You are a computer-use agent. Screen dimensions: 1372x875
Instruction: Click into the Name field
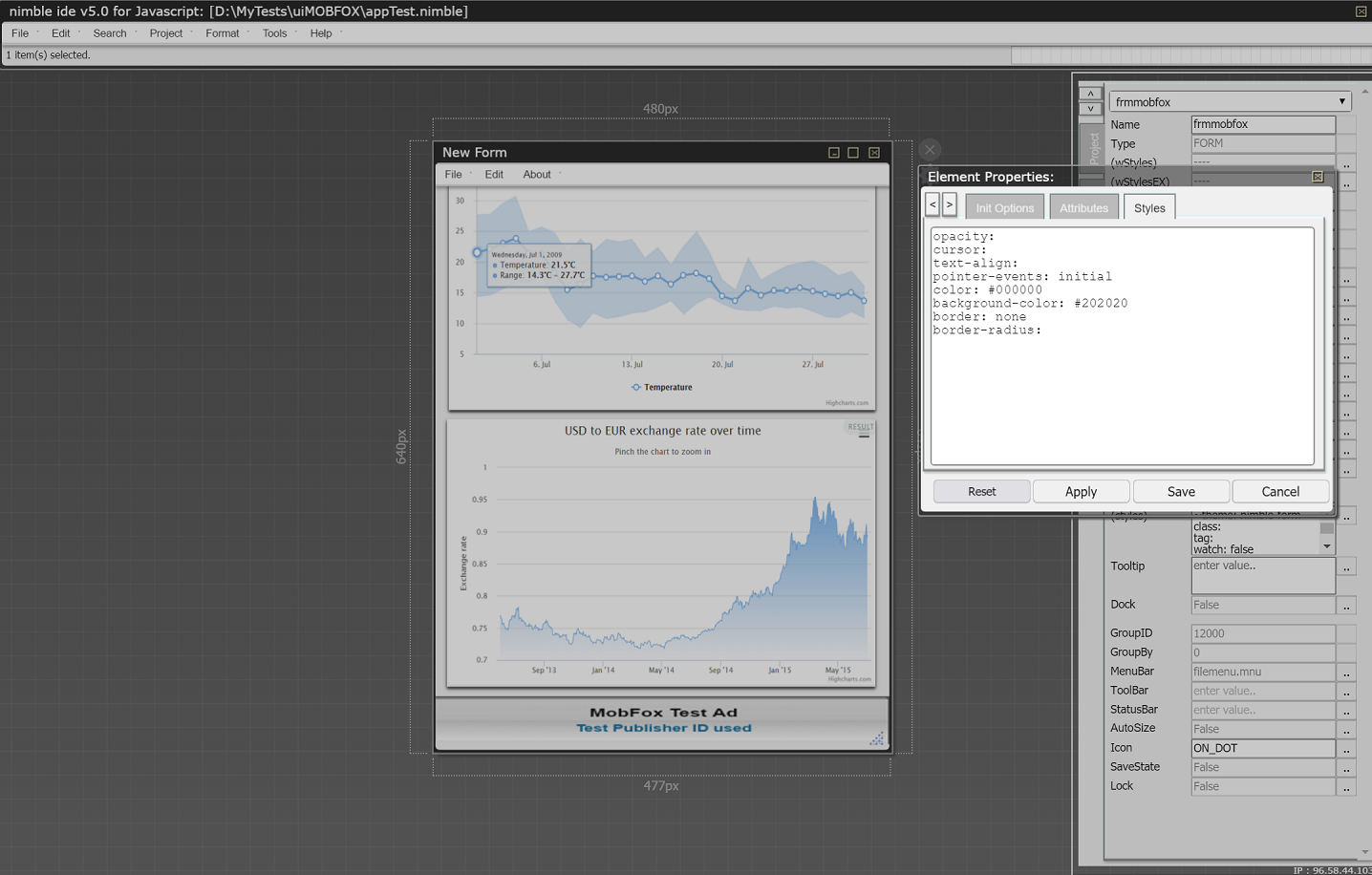coord(1263,124)
